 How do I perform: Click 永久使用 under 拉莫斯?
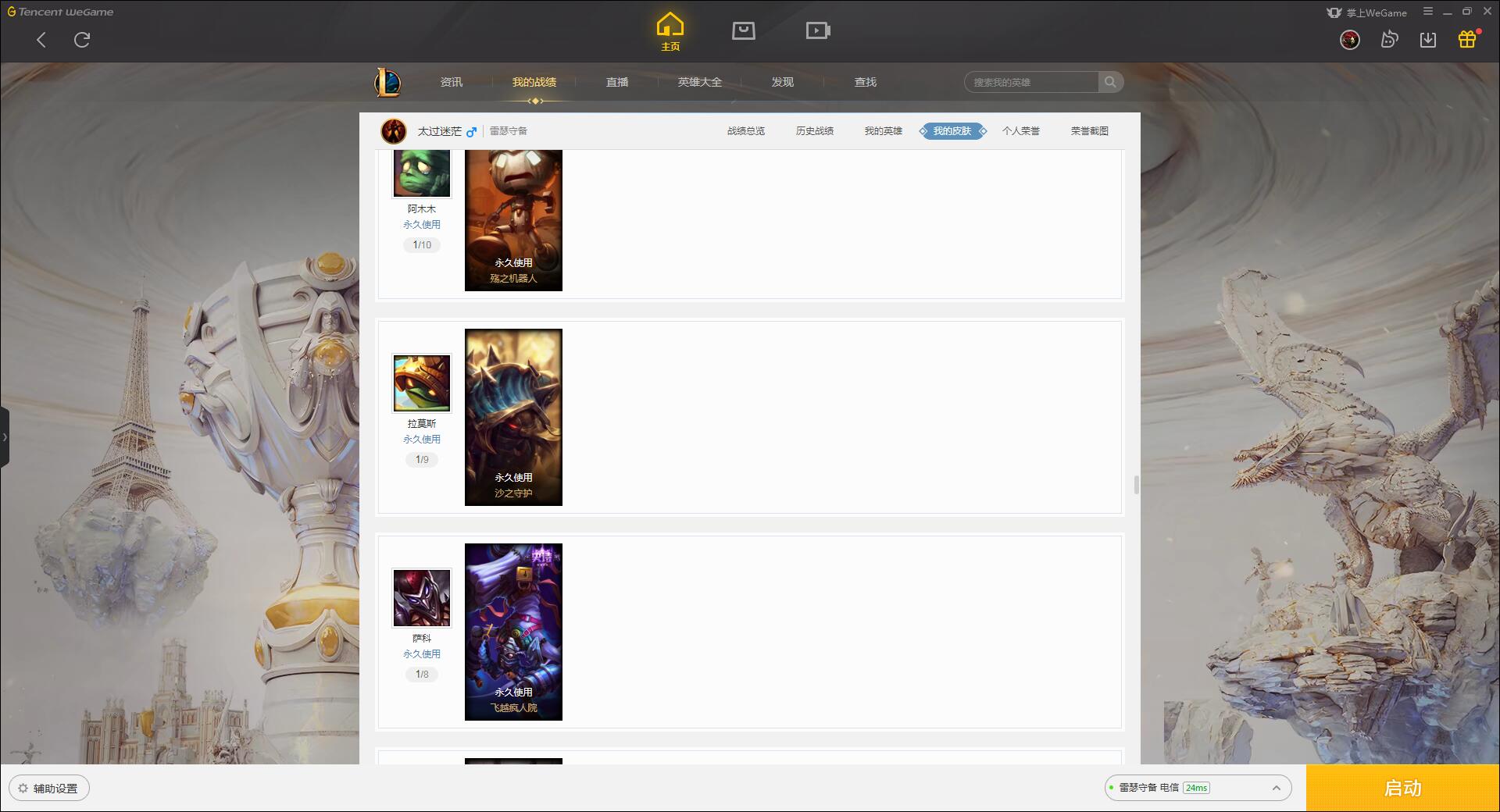tap(422, 440)
